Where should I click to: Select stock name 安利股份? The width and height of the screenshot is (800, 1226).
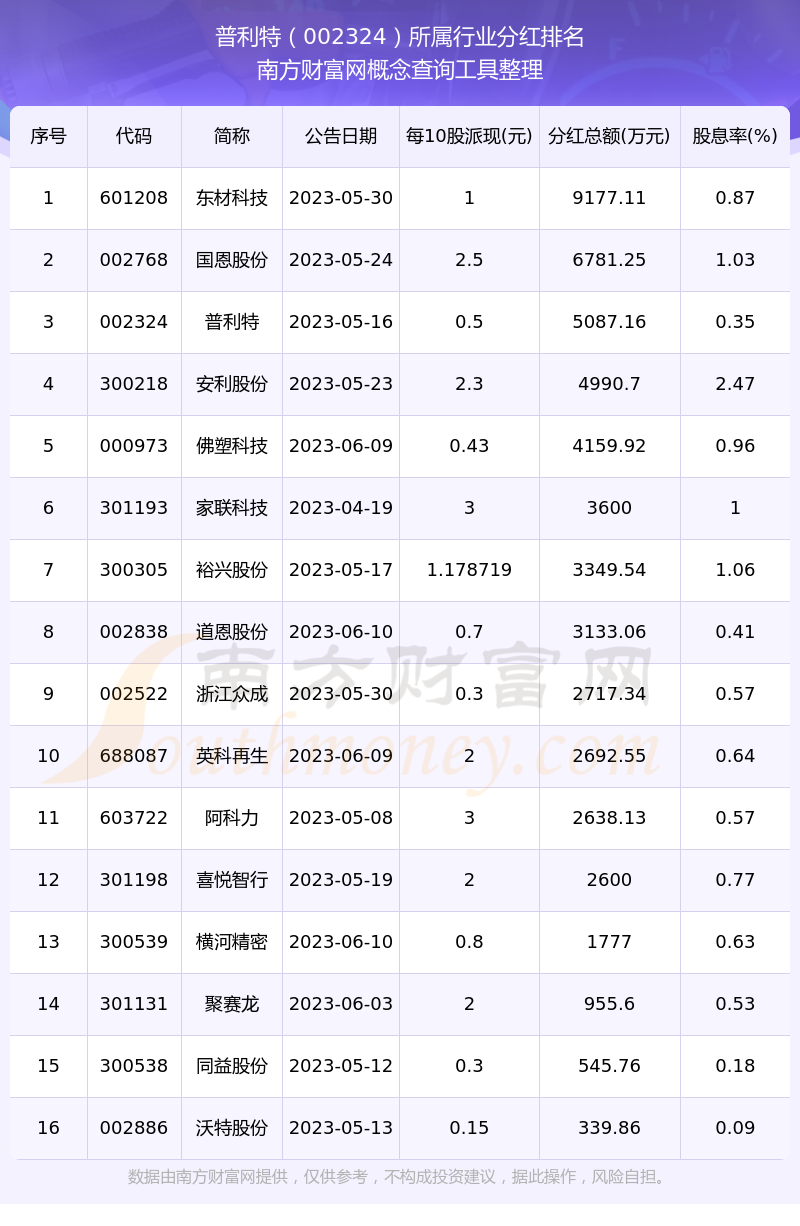232,384
